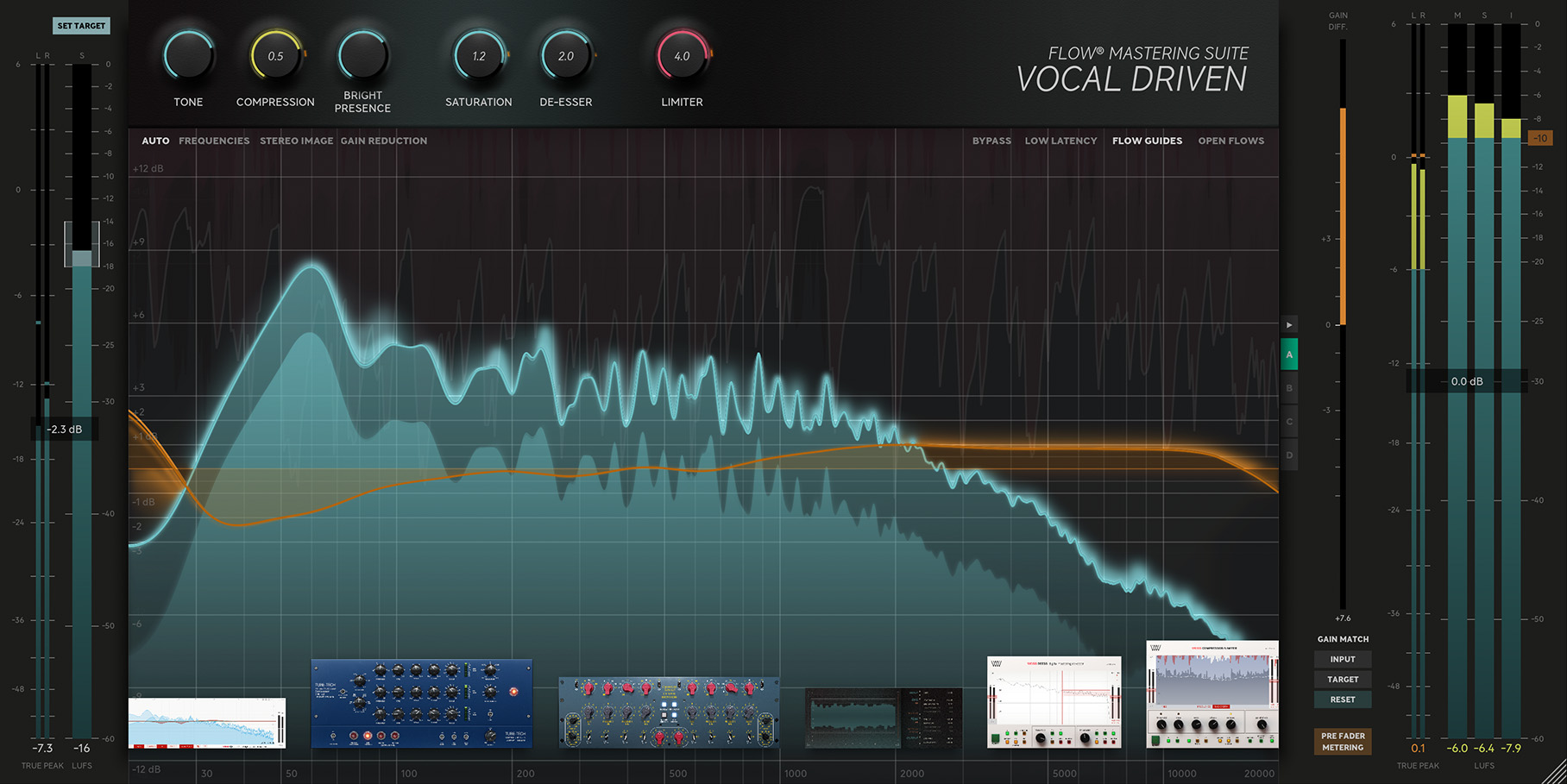Select snapshot slot B
Image resolution: width=1567 pixels, height=784 pixels.
pos(1289,388)
